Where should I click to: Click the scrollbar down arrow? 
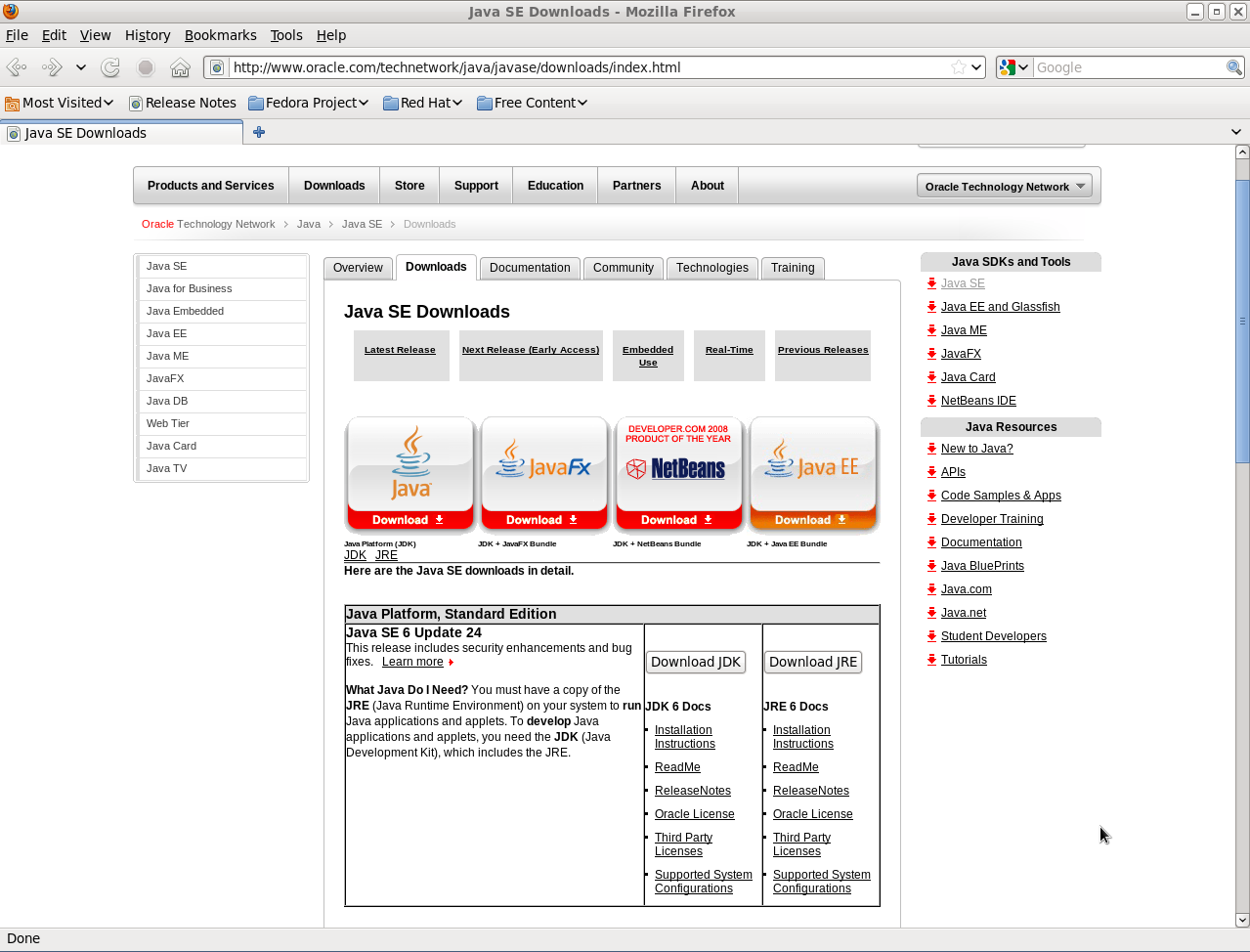[x=1242, y=920]
